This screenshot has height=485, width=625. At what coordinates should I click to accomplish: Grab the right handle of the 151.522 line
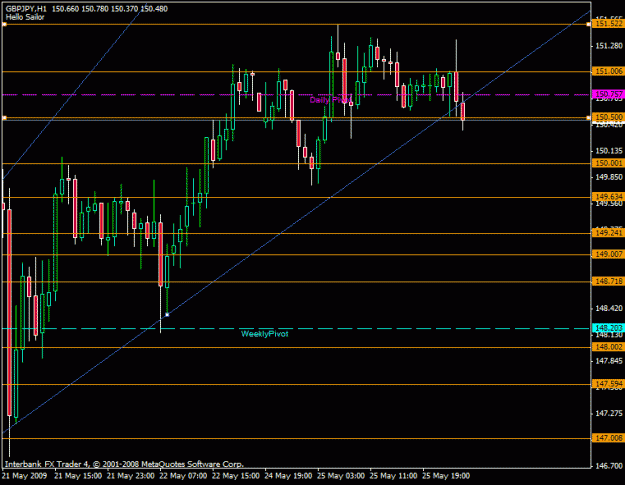coord(589,24)
